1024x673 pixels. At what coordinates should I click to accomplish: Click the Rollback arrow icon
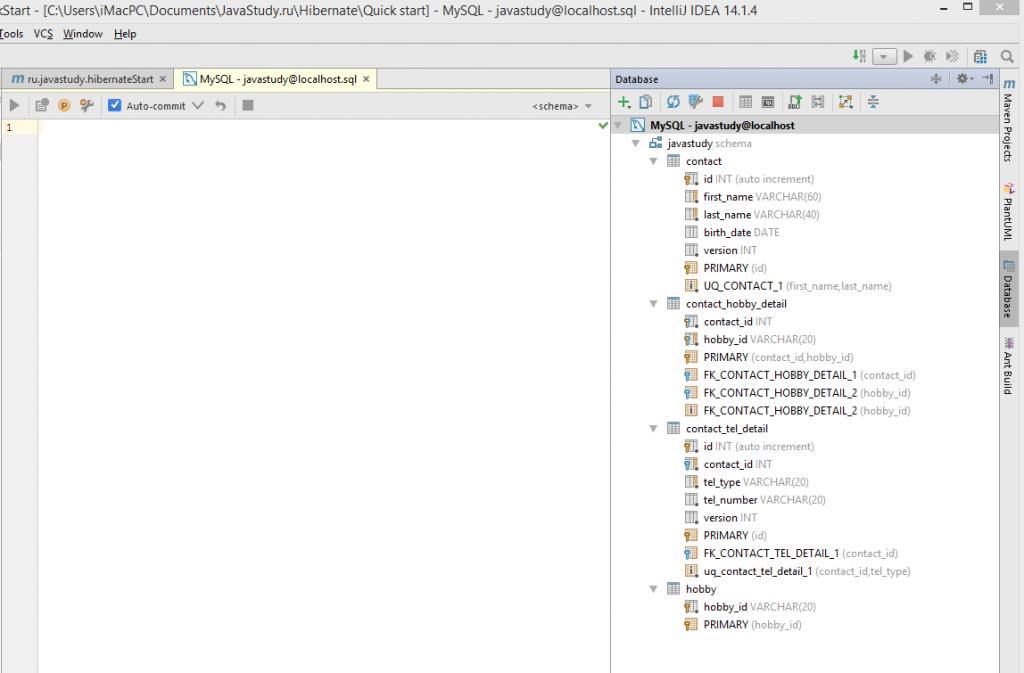221,105
